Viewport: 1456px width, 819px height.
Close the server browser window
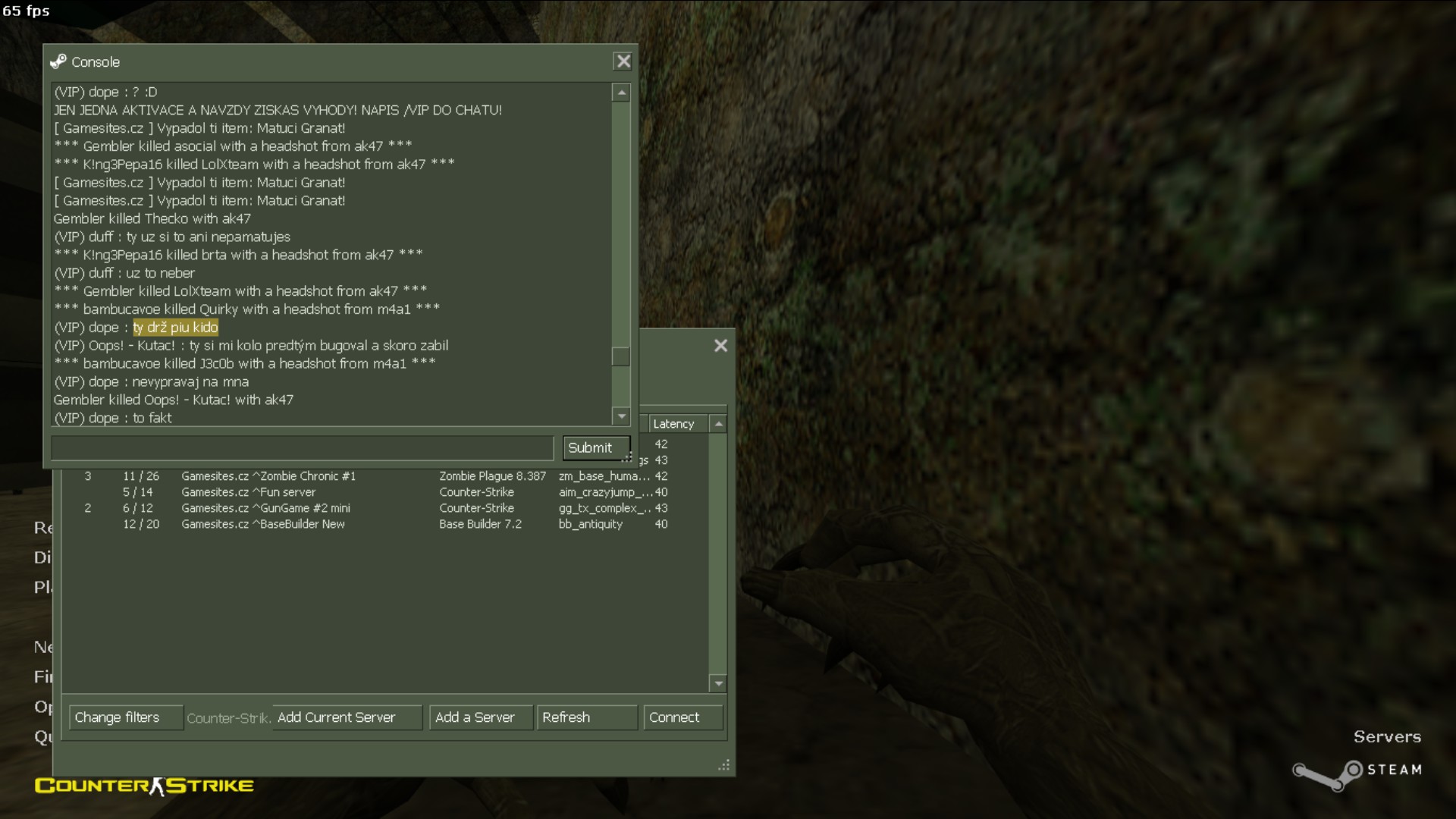[720, 346]
